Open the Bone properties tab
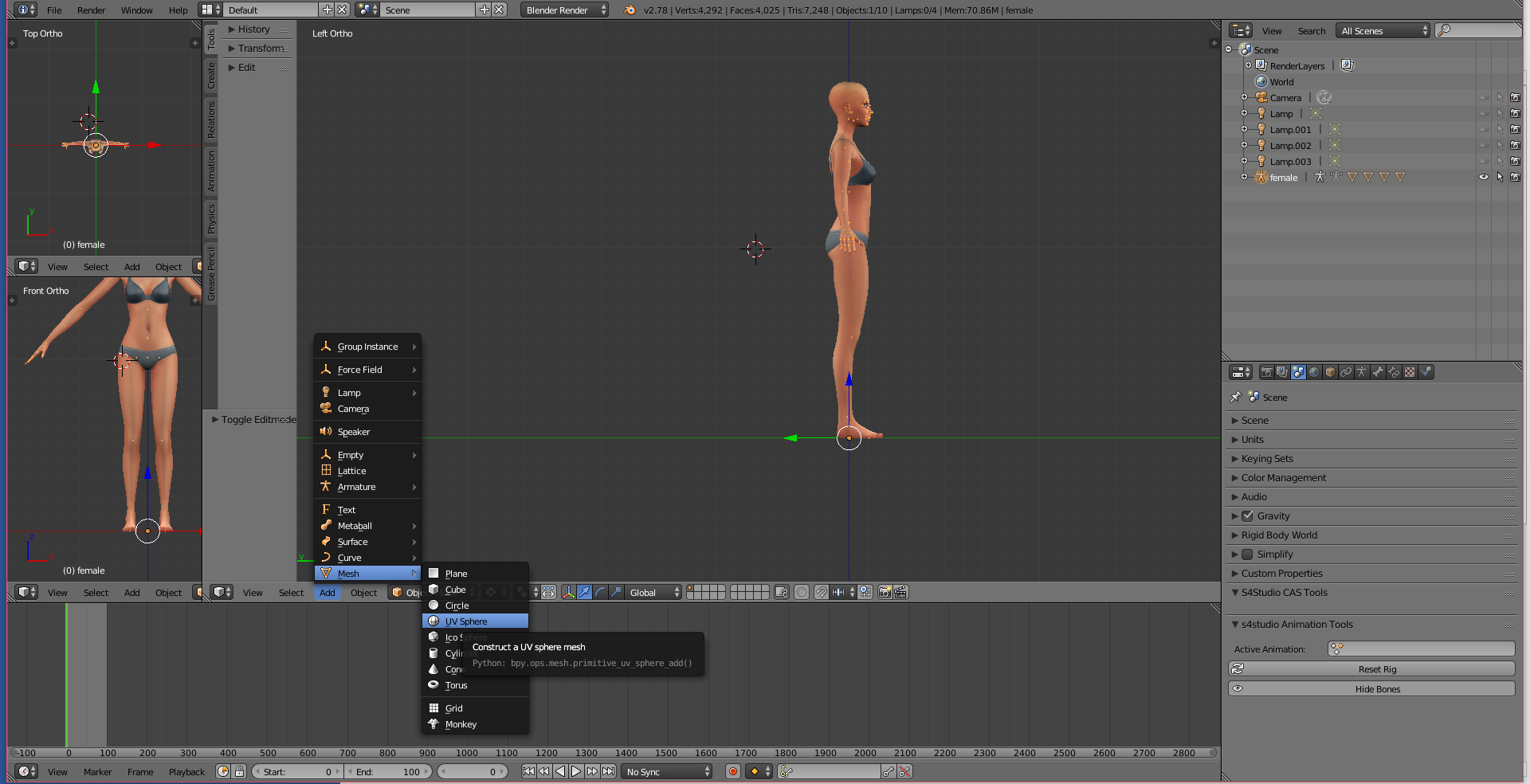 click(1378, 372)
